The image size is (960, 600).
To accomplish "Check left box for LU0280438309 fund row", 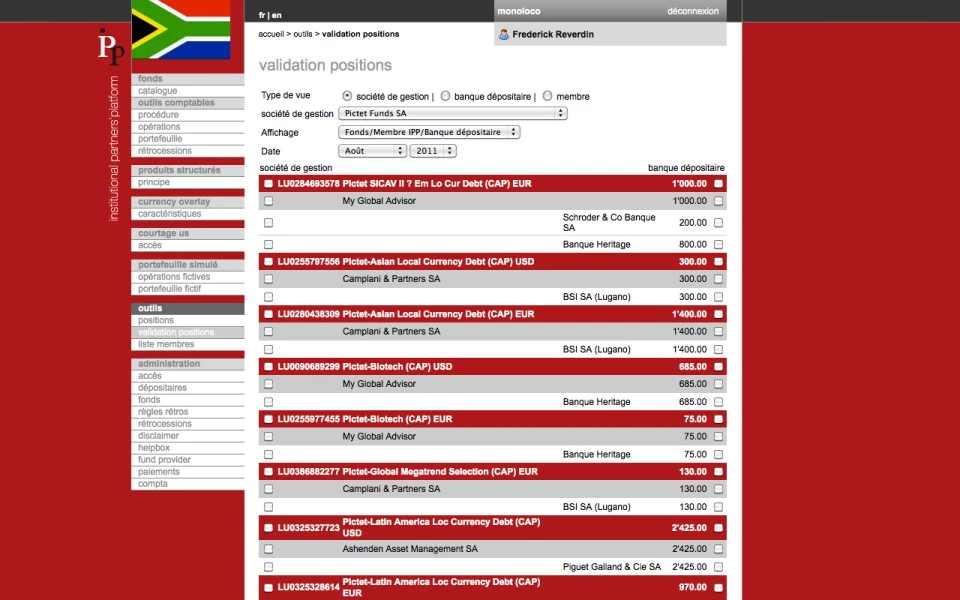I will coord(268,314).
